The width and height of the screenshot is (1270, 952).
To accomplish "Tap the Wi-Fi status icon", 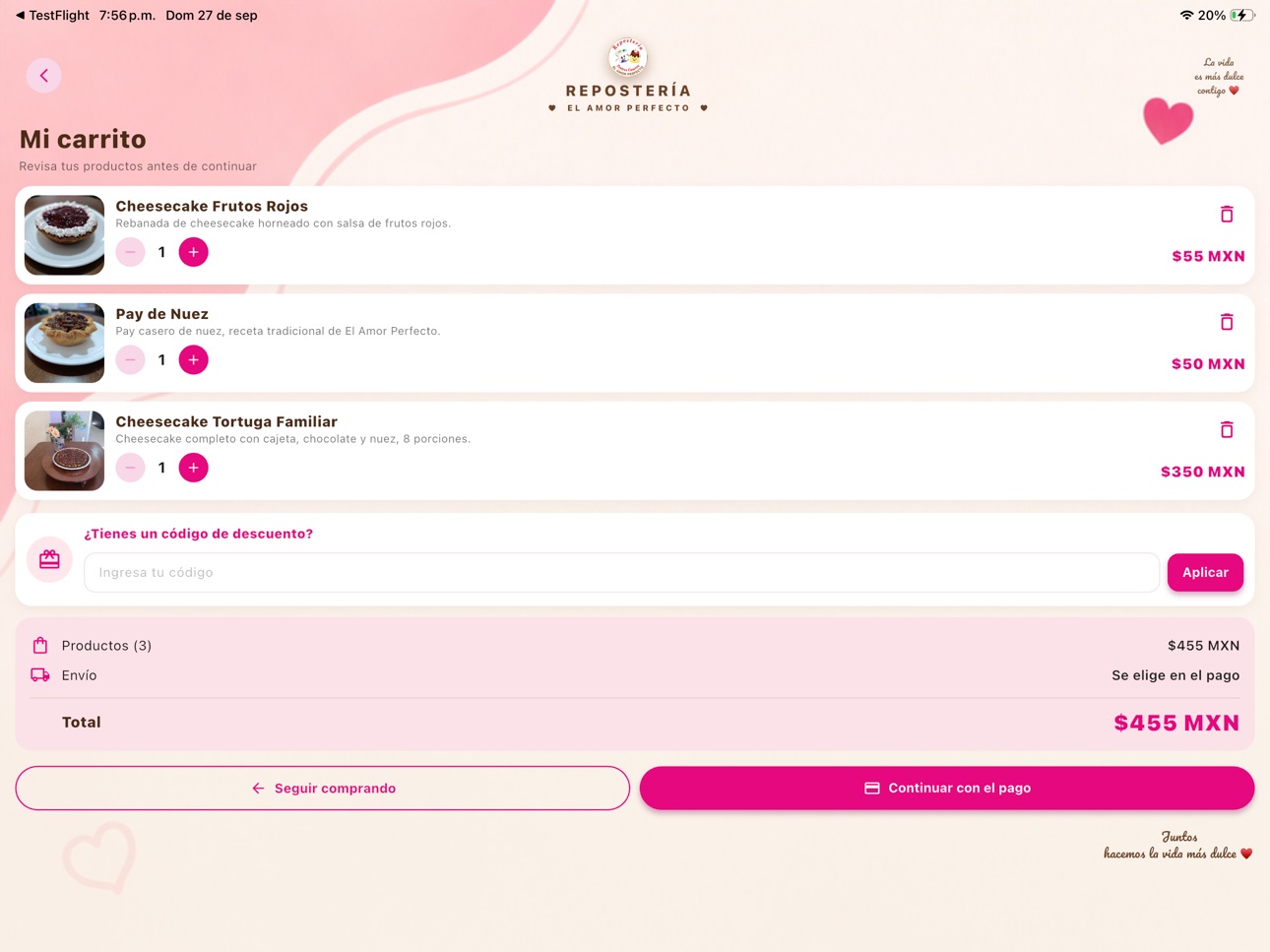I will coord(1186,16).
